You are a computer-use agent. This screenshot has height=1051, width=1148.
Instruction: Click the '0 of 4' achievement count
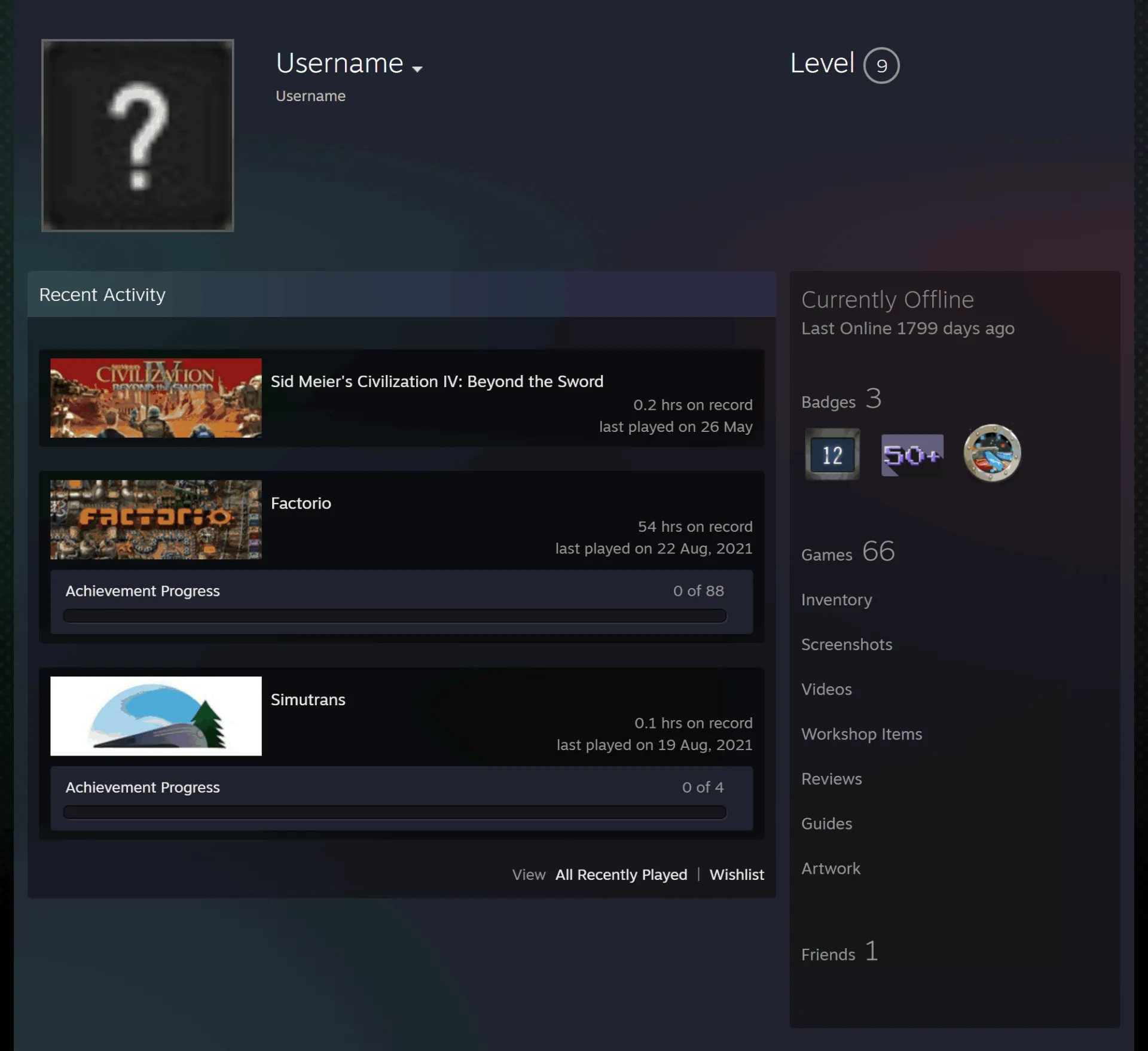click(x=703, y=787)
